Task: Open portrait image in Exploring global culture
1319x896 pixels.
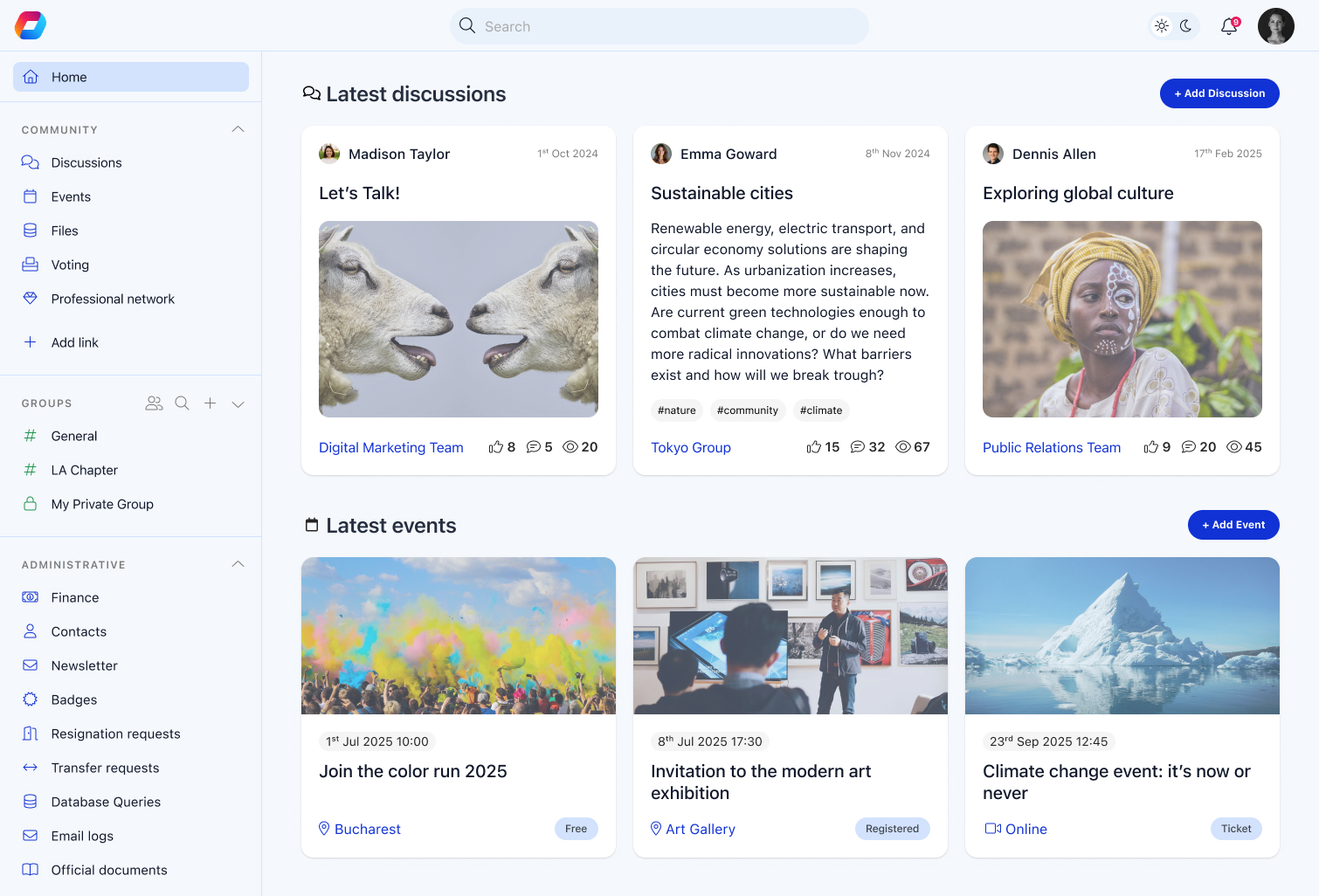Action: click(1122, 319)
